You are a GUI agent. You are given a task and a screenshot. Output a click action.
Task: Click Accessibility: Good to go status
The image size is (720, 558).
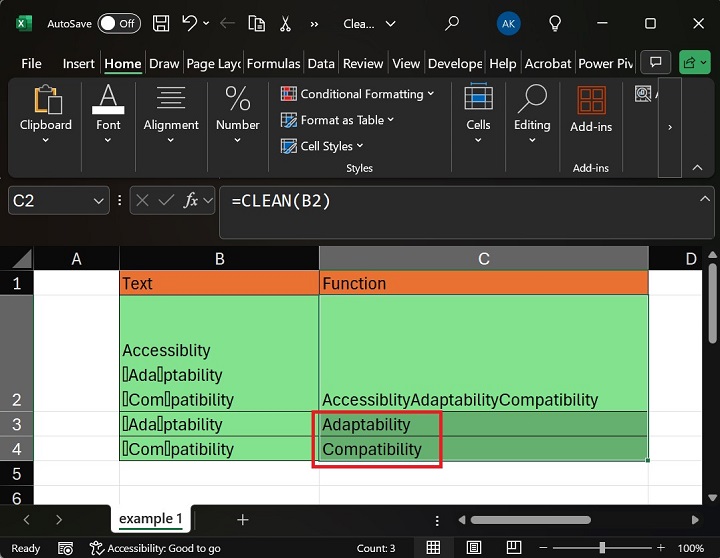(x=154, y=548)
